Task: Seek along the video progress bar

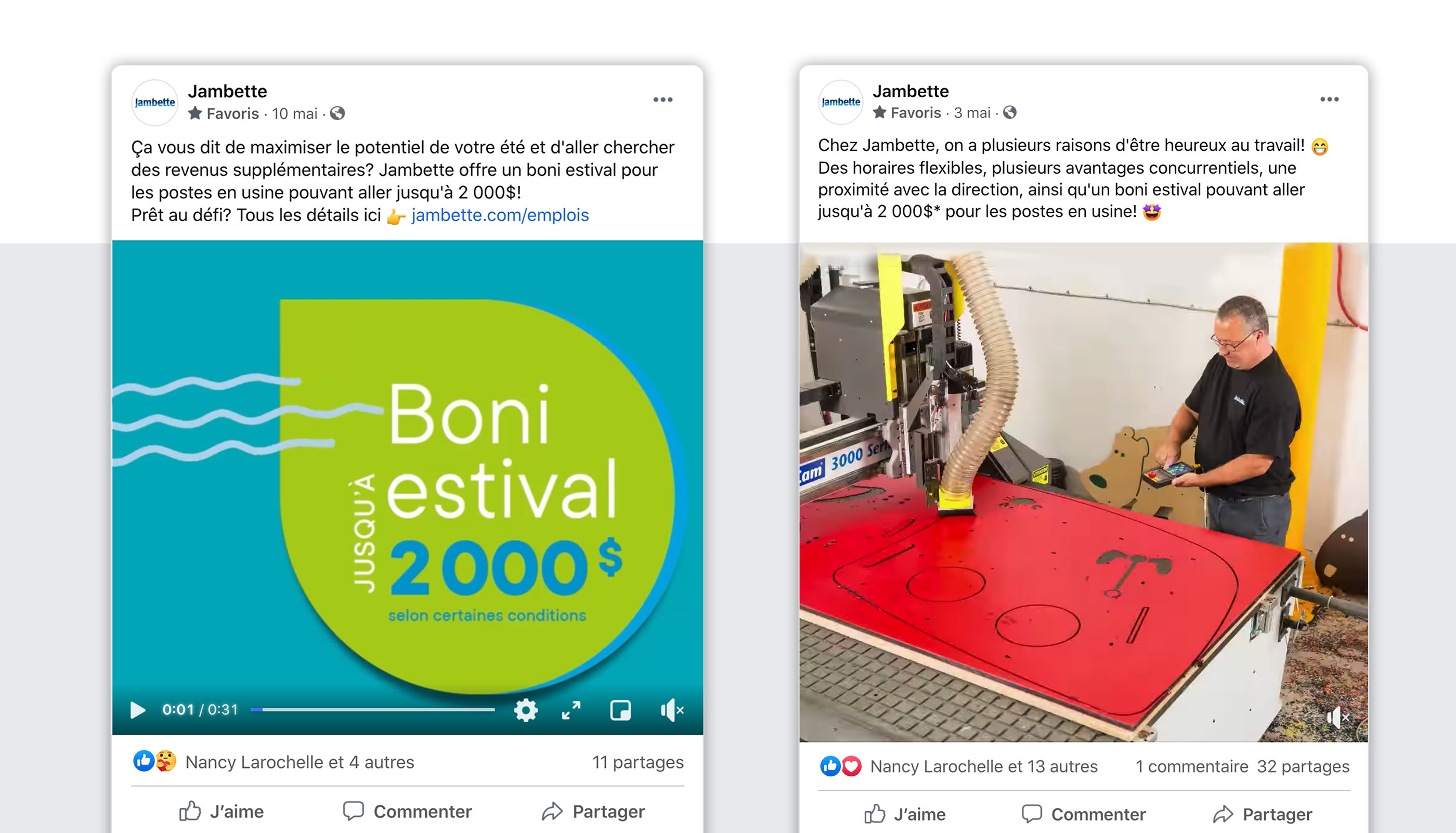Action: (x=373, y=710)
